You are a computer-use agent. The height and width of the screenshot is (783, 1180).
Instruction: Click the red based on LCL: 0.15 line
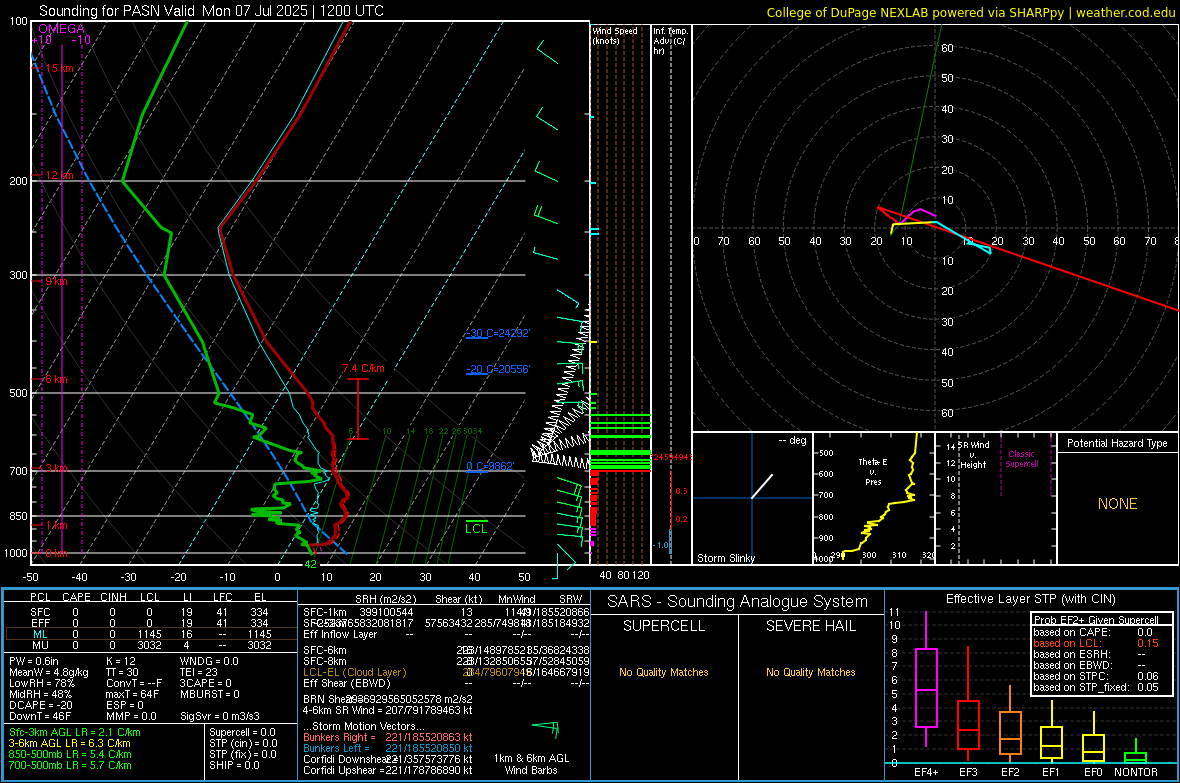tap(1096, 643)
